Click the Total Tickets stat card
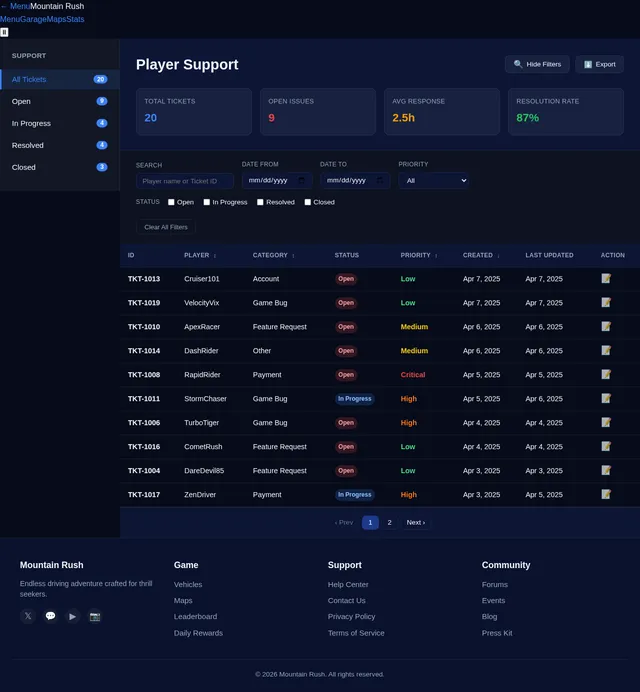This screenshot has height=692, width=640. 194,112
